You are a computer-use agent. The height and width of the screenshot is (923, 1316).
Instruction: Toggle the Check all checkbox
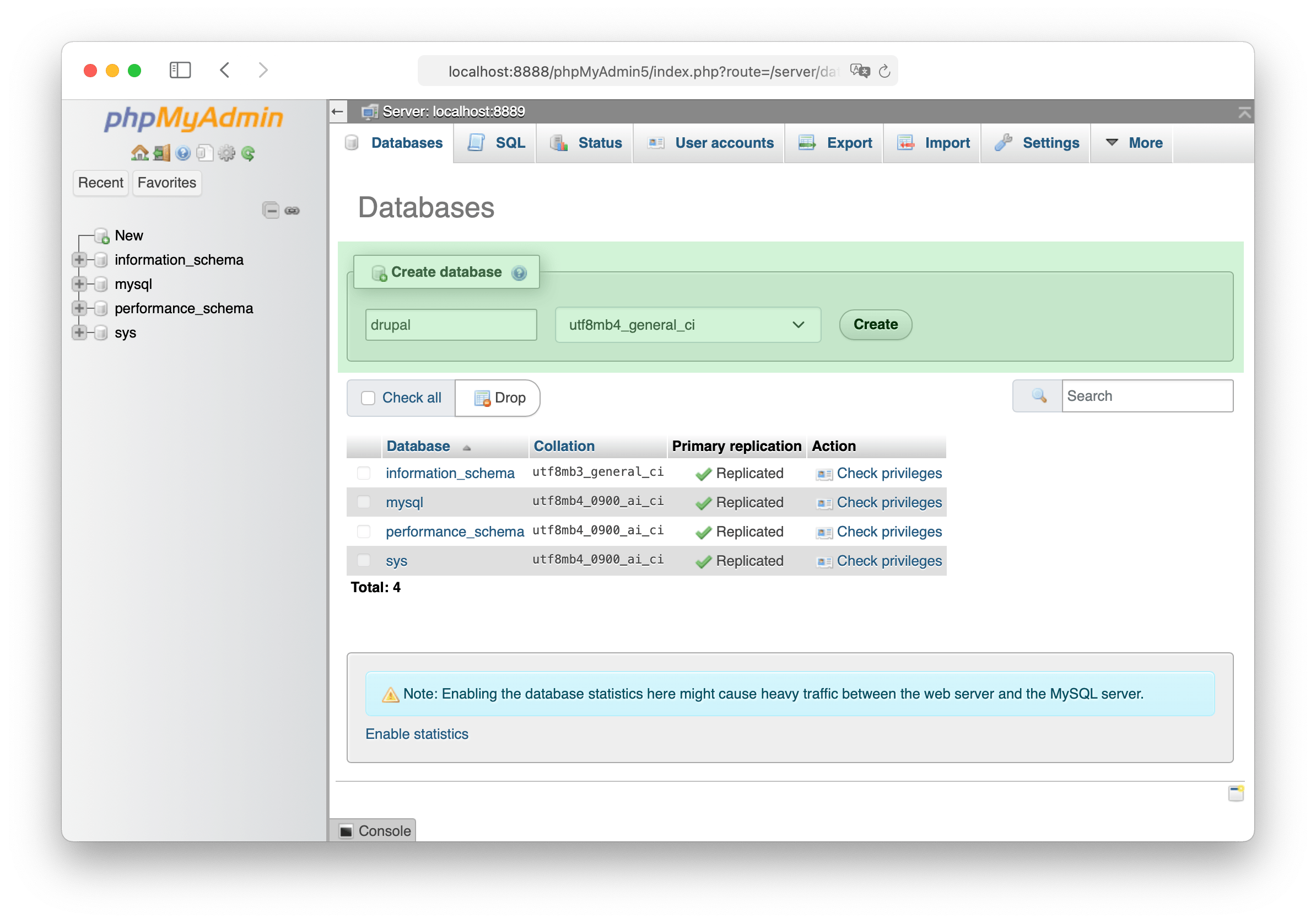point(368,398)
